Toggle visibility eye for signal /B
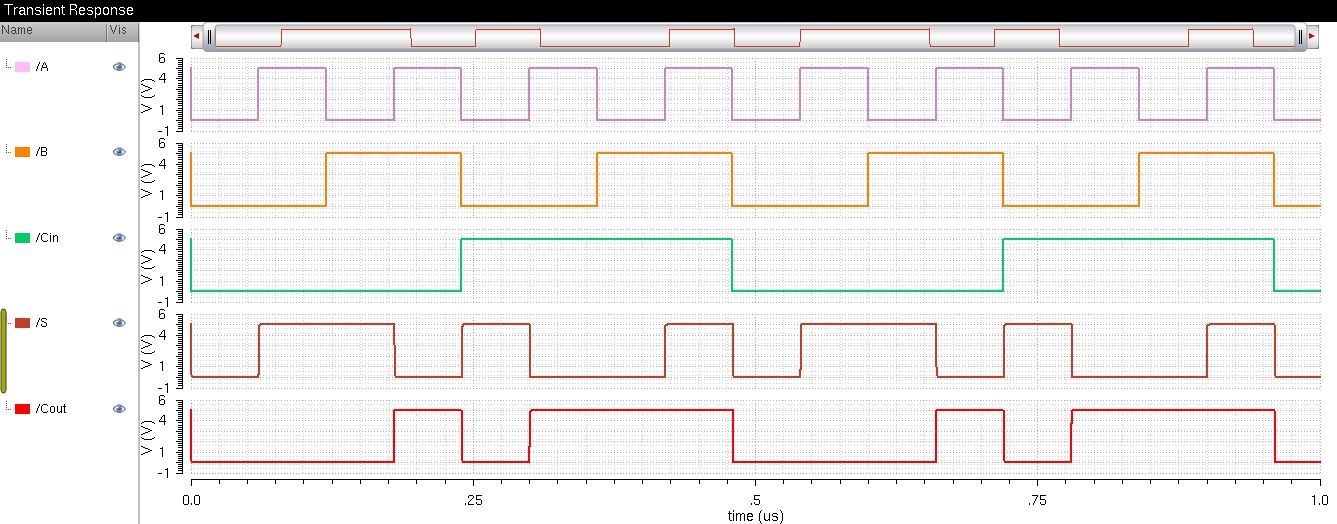This screenshot has height=524, width=1337. [x=119, y=152]
